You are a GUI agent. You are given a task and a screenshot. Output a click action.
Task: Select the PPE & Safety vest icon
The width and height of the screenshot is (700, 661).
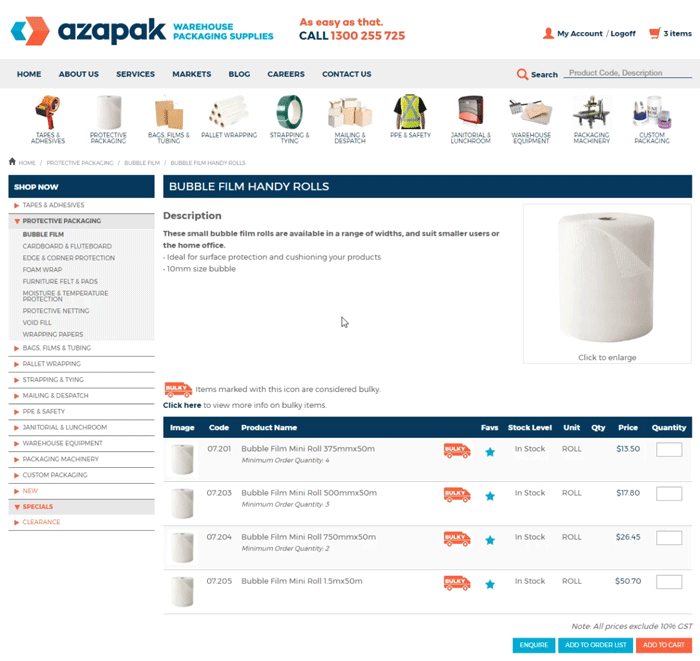[x=410, y=112]
